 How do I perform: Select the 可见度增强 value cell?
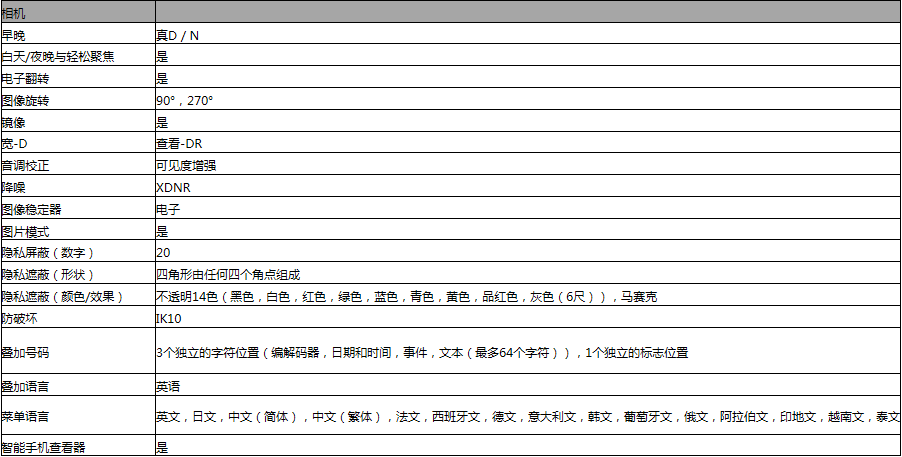click(x=187, y=165)
